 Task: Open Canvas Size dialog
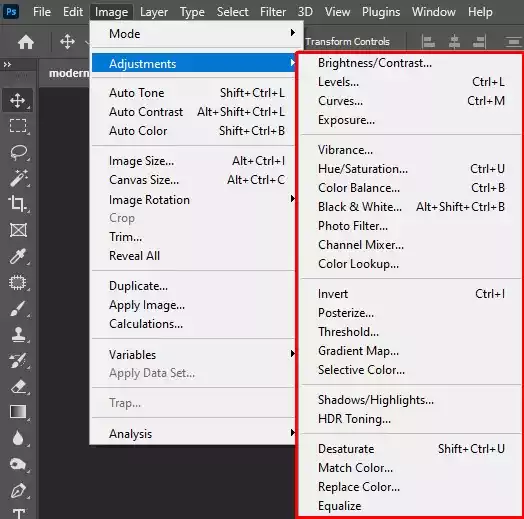(194, 180)
